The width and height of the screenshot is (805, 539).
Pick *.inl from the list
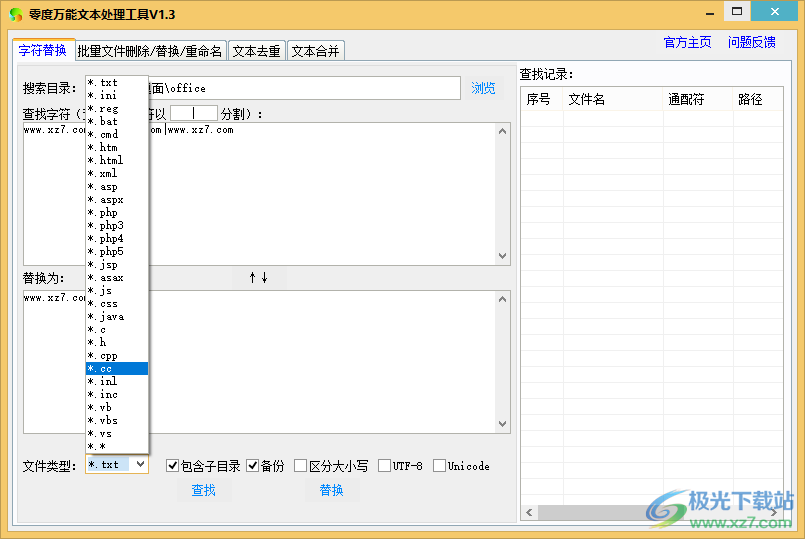(x=117, y=381)
